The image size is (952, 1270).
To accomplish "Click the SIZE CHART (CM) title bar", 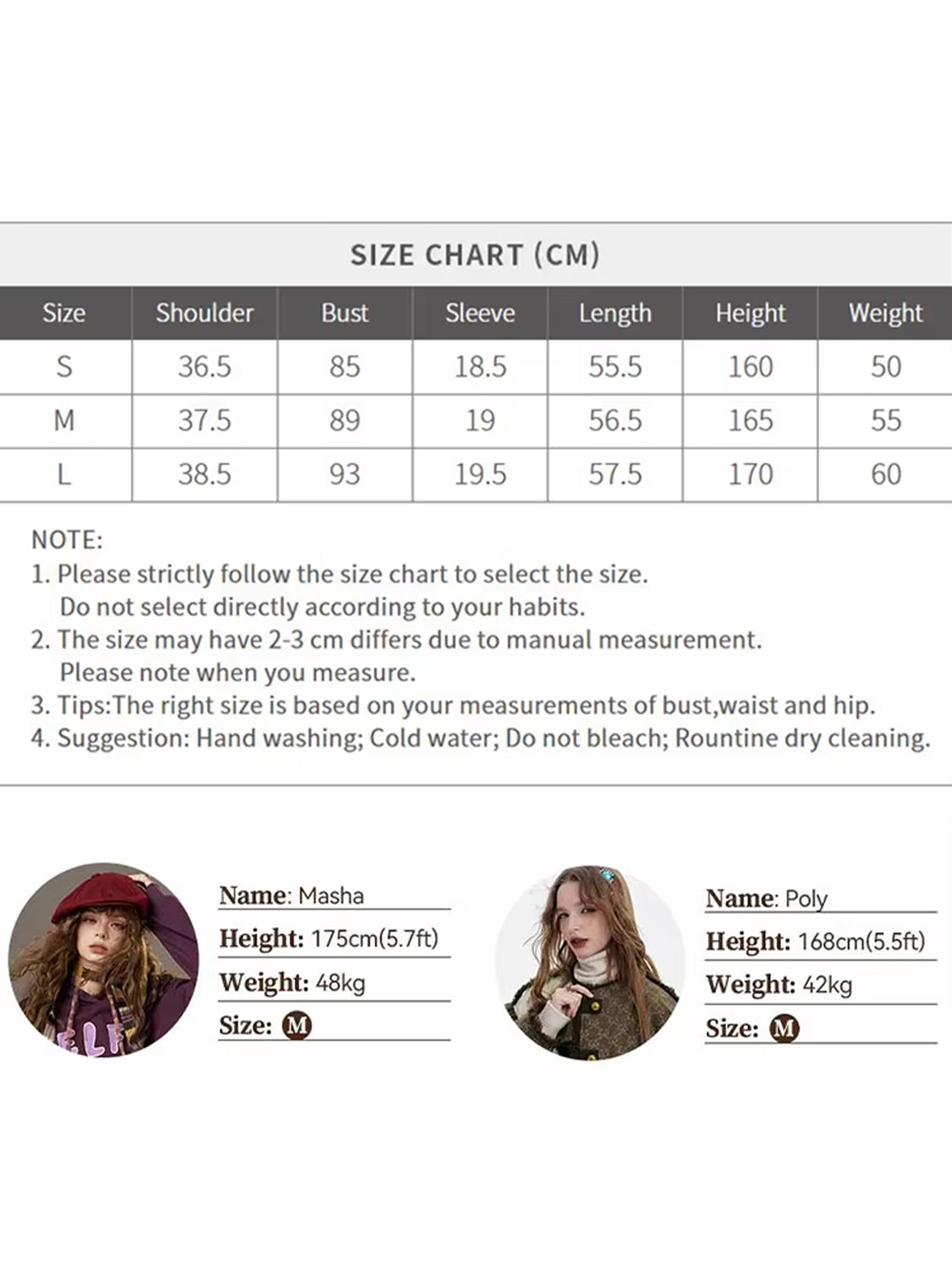I will (x=476, y=255).
